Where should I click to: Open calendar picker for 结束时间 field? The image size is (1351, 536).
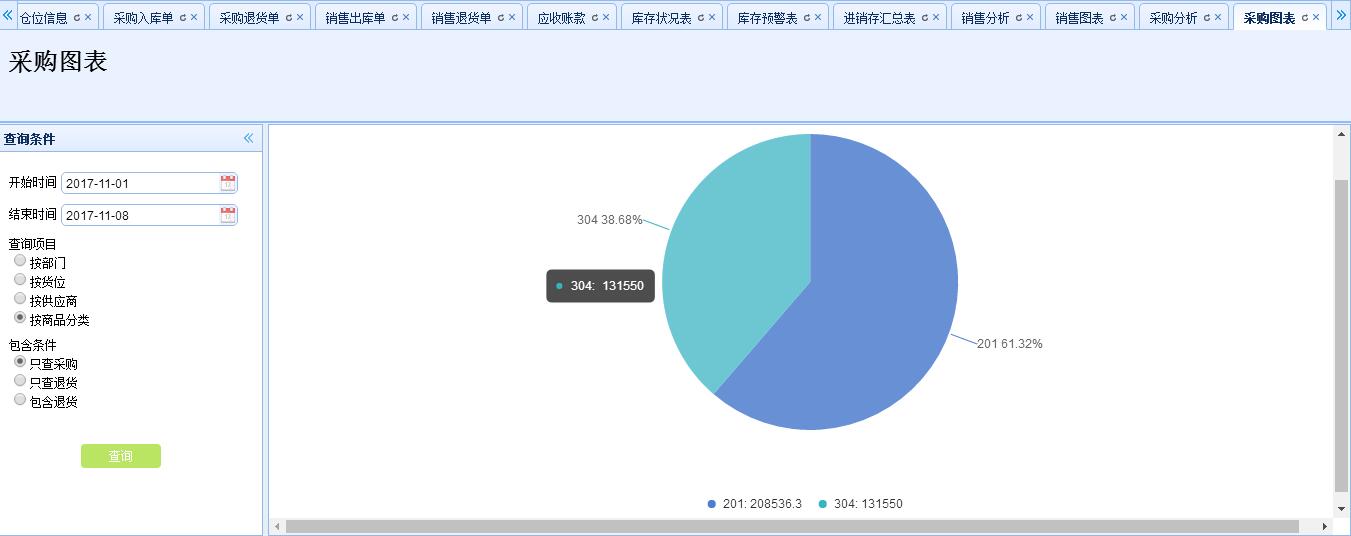pyautogui.click(x=228, y=215)
